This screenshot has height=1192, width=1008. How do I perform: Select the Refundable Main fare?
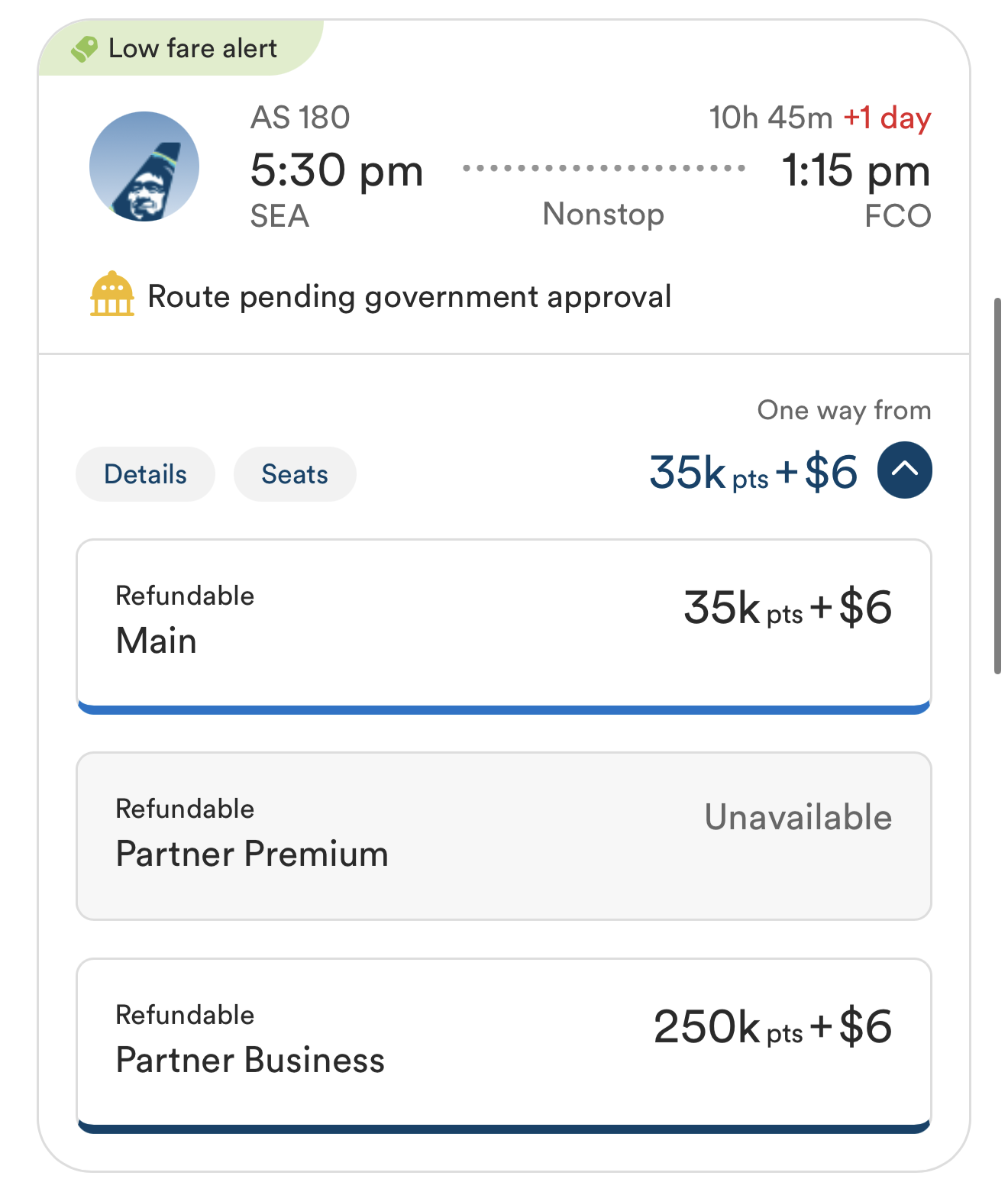click(x=504, y=623)
